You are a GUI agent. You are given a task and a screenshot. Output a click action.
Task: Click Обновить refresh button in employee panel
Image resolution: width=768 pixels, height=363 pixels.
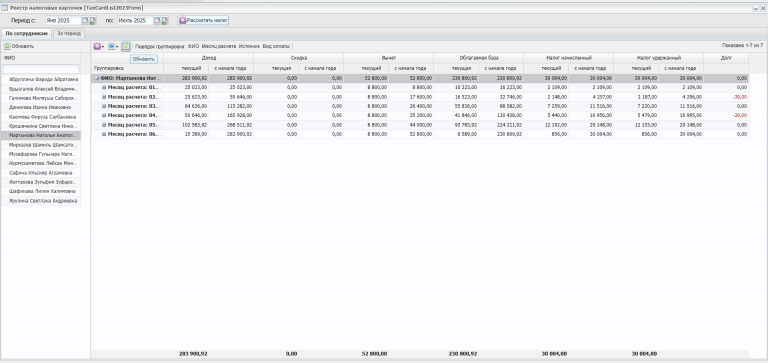tap(19, 46)
